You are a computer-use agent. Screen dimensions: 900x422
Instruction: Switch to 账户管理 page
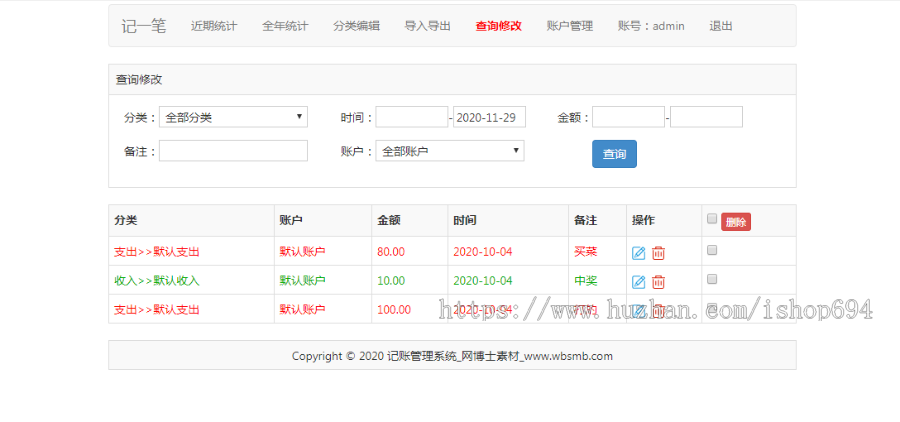(x=570, y=26)
